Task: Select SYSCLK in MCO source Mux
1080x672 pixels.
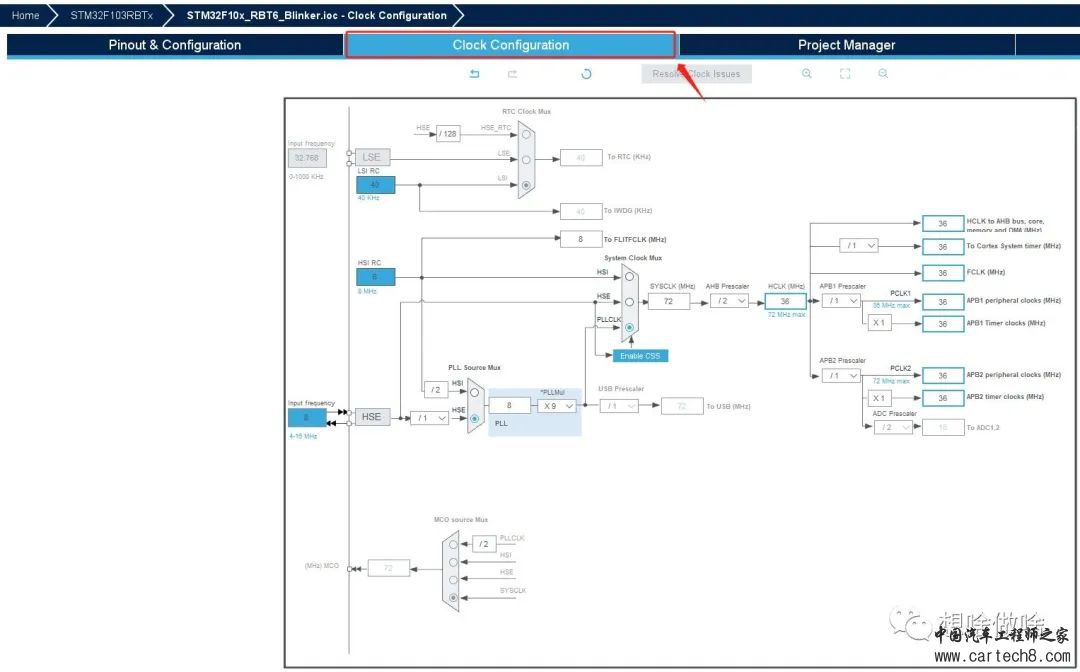Action: 453,598
